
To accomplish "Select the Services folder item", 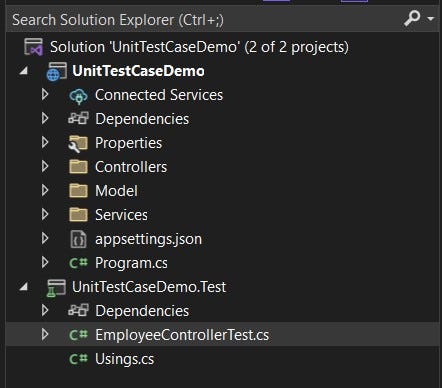I will pos(121,215).
